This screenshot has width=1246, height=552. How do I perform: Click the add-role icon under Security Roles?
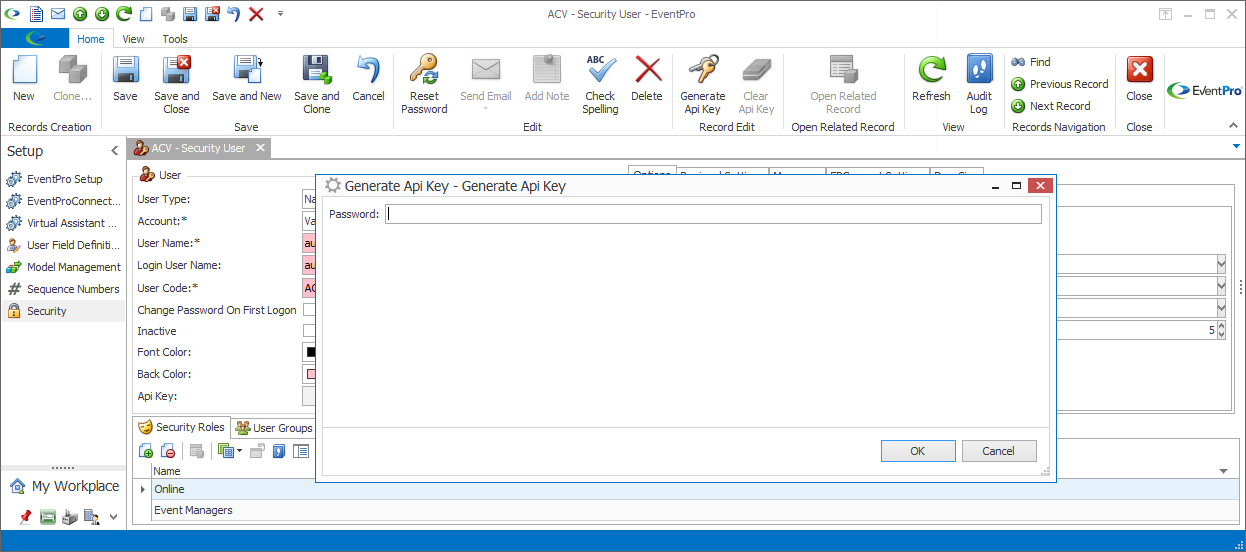(146, 452)
